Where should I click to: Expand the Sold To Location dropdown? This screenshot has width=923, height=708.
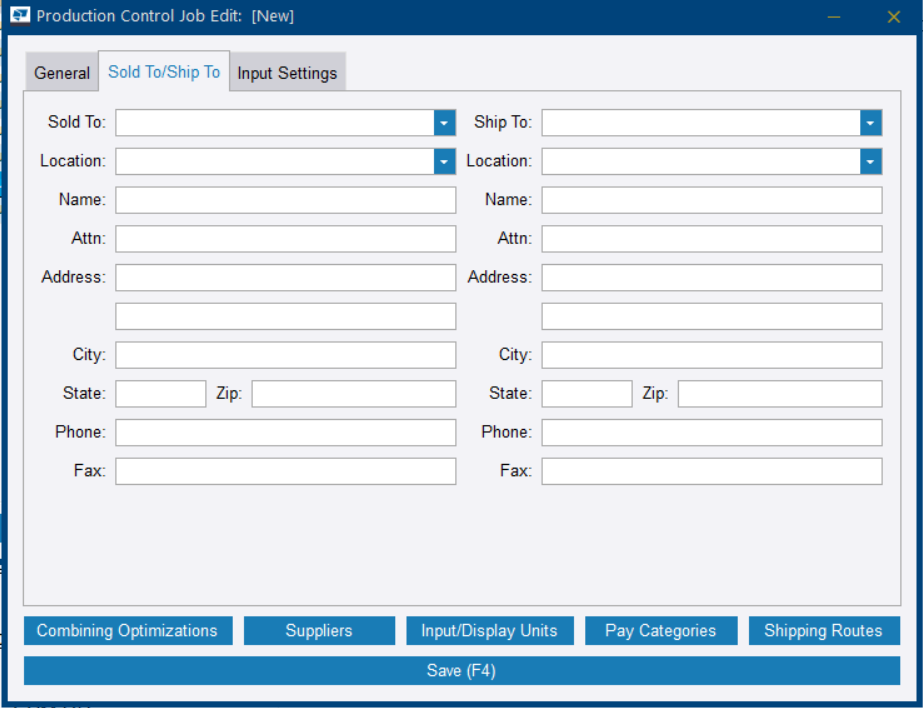tap(444, 161)
